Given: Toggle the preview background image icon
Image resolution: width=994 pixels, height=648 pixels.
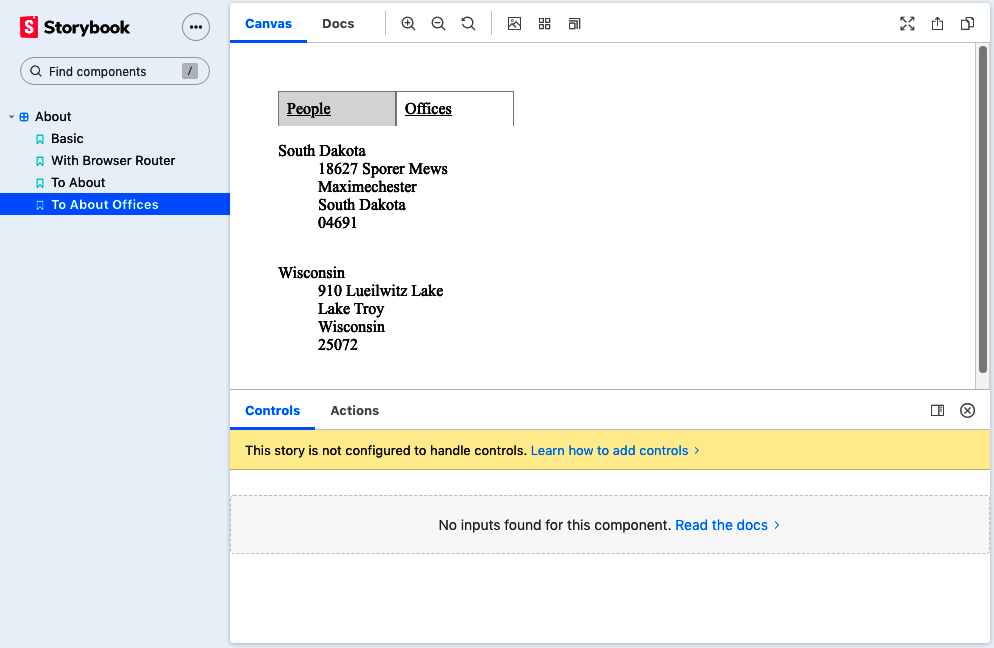Looking at the screenshot, I should coord(514,24).
